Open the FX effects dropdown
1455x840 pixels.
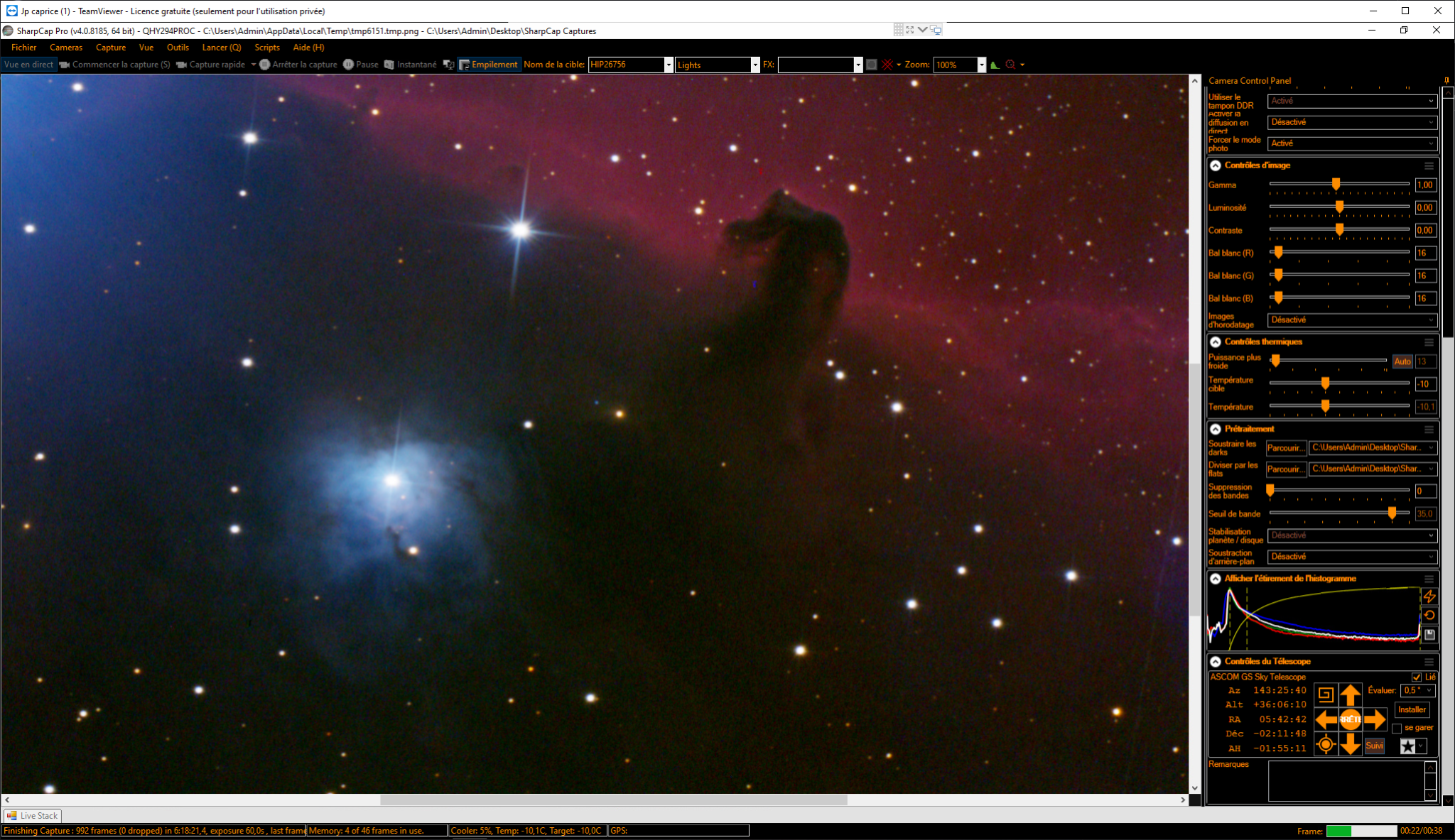858,65
